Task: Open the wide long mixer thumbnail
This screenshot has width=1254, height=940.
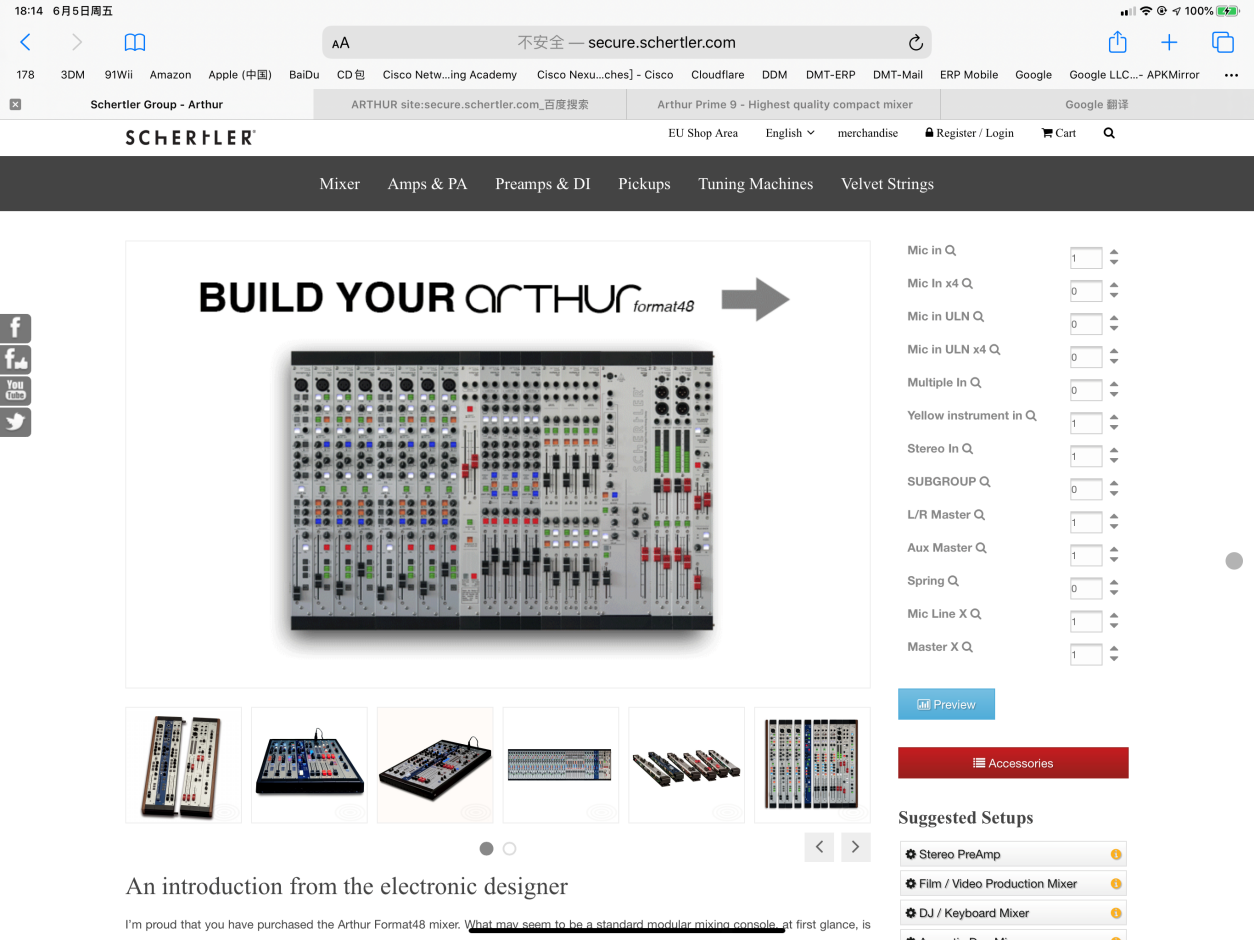Action: [560, 765]
